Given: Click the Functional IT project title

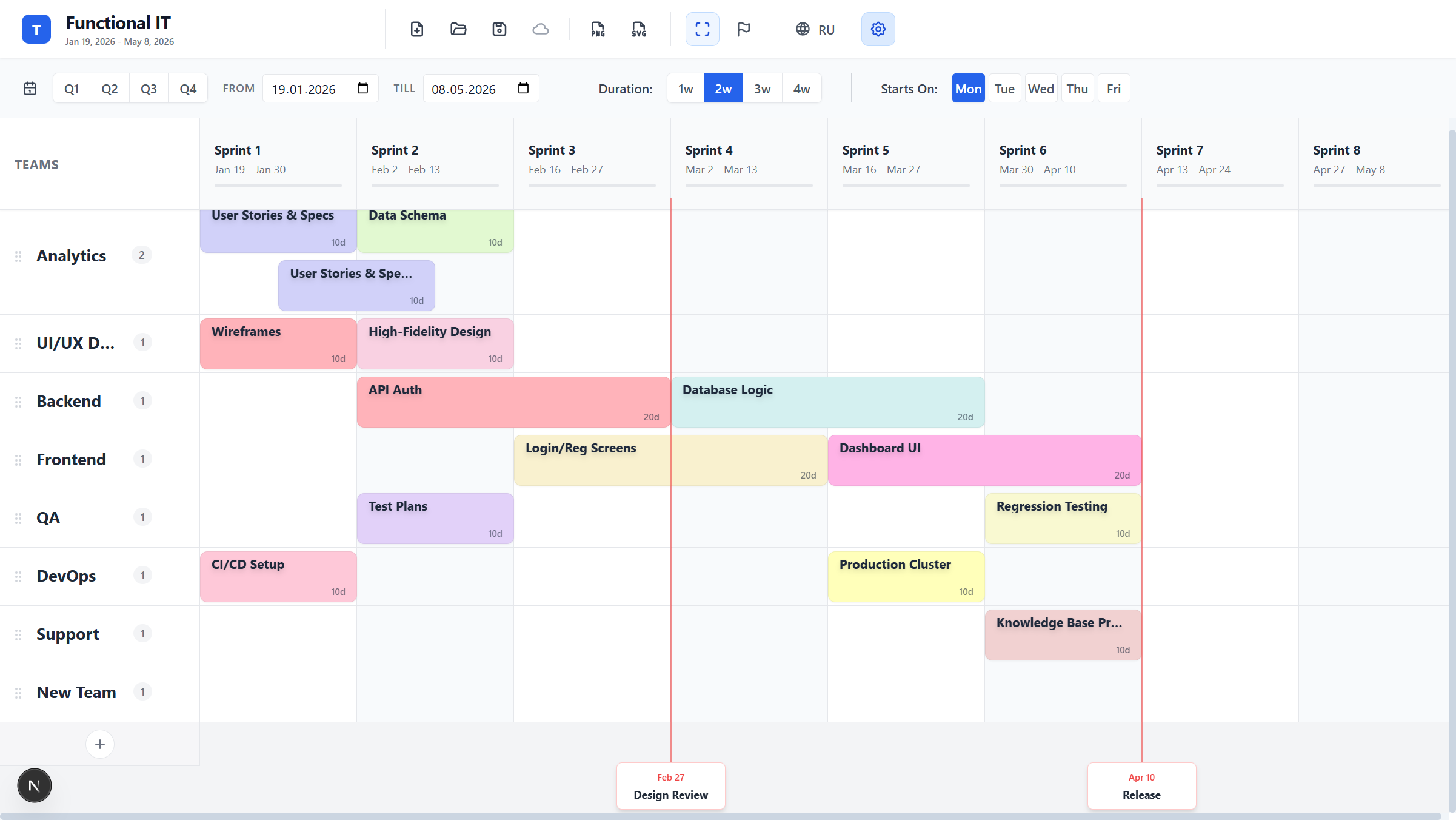Looking at the screenshot, I should 118,23.
